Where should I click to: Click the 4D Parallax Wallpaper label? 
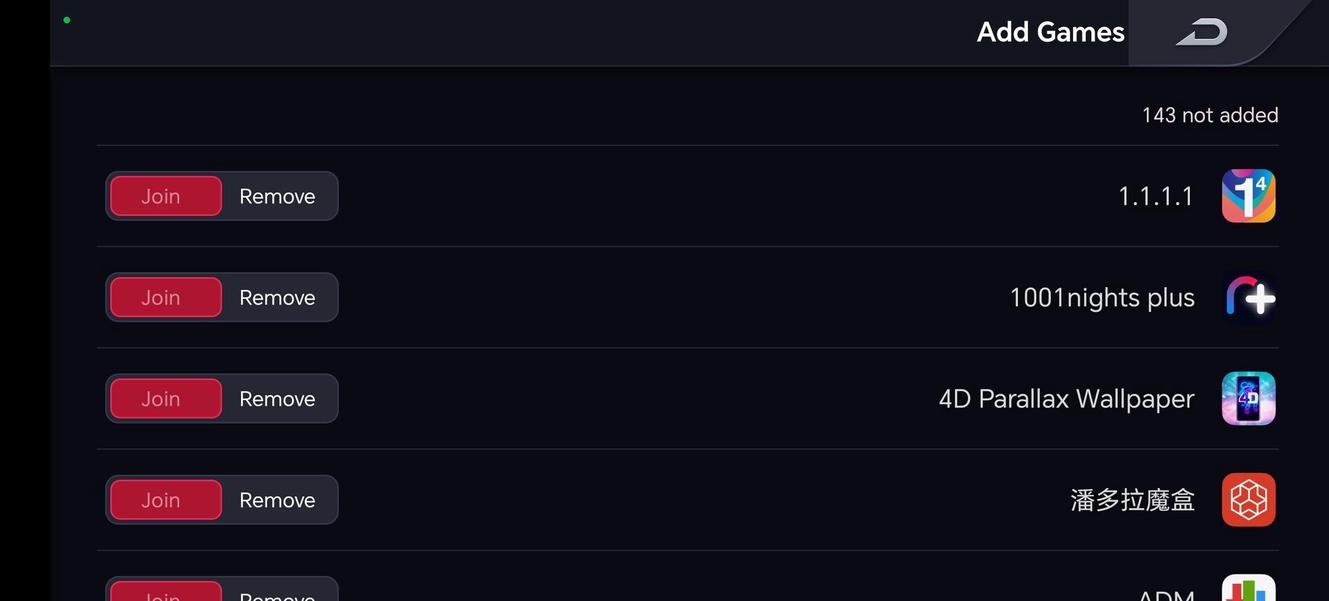(1066, 399)
